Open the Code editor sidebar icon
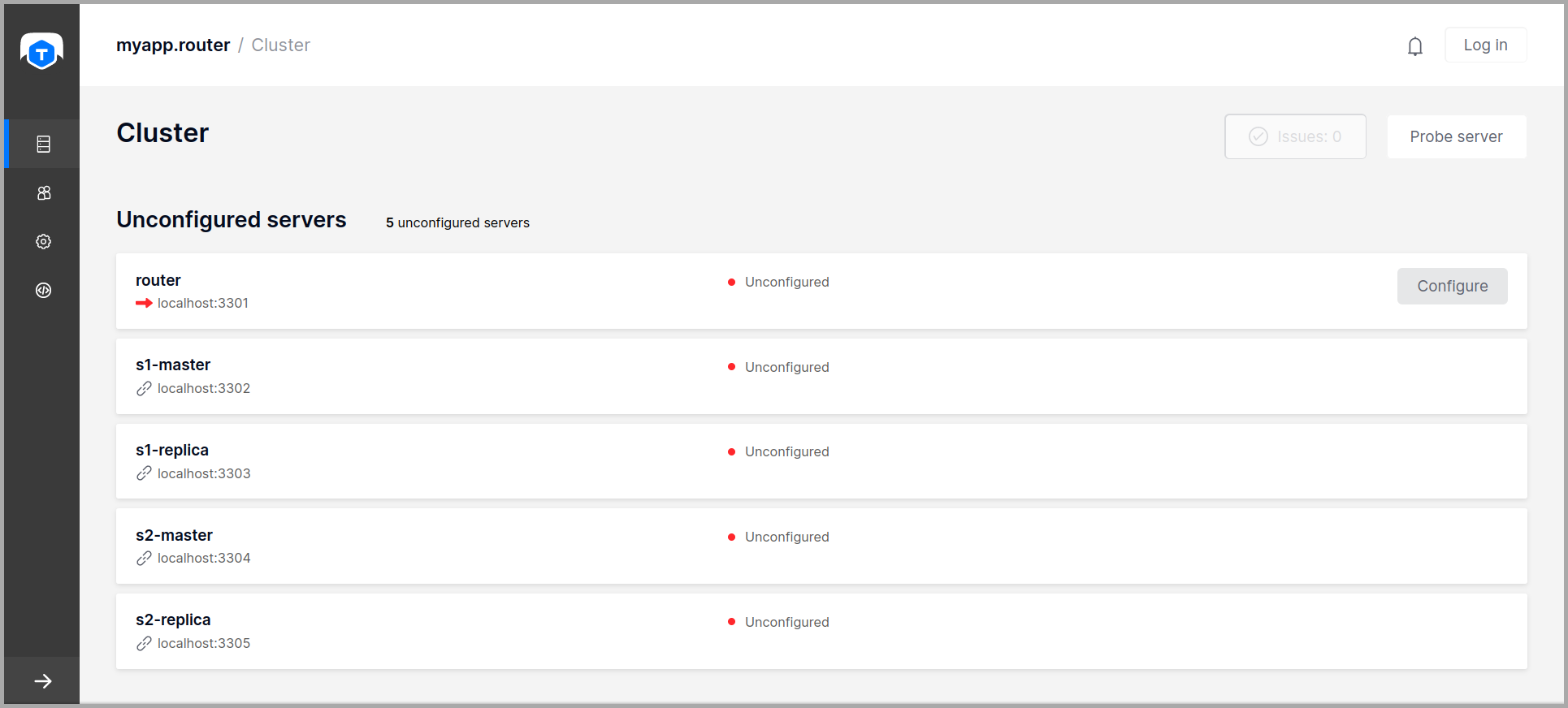Viewport: 1568px width, 708px height. tap(43, 290)
